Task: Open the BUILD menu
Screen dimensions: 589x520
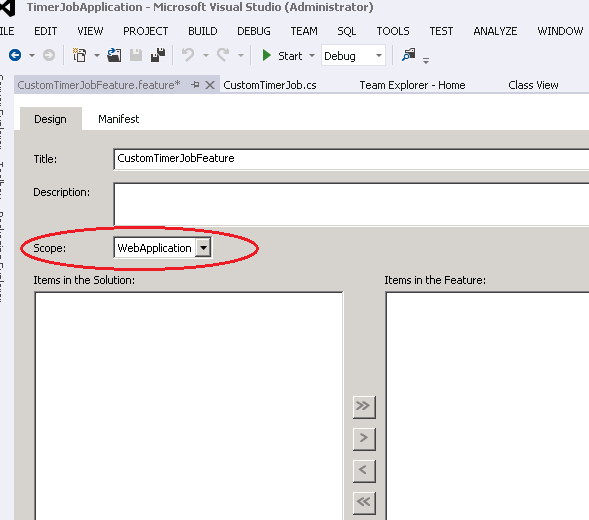Action: pos(202,31)
